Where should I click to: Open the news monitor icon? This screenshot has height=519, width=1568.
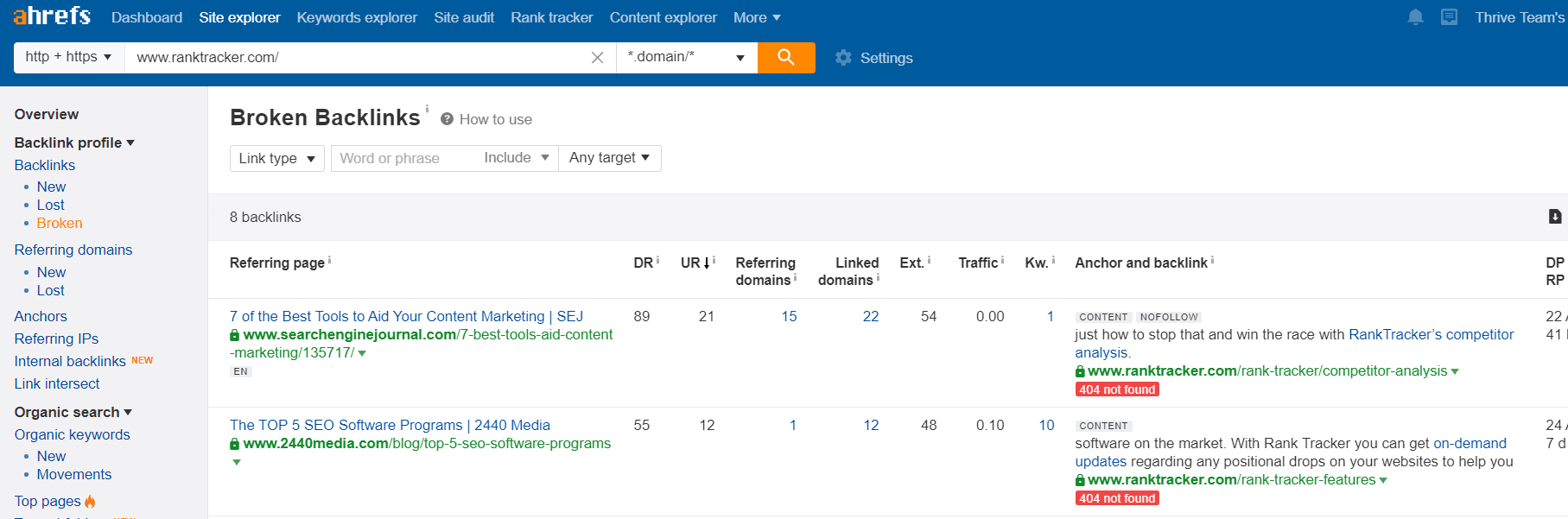pos(1449,17)
